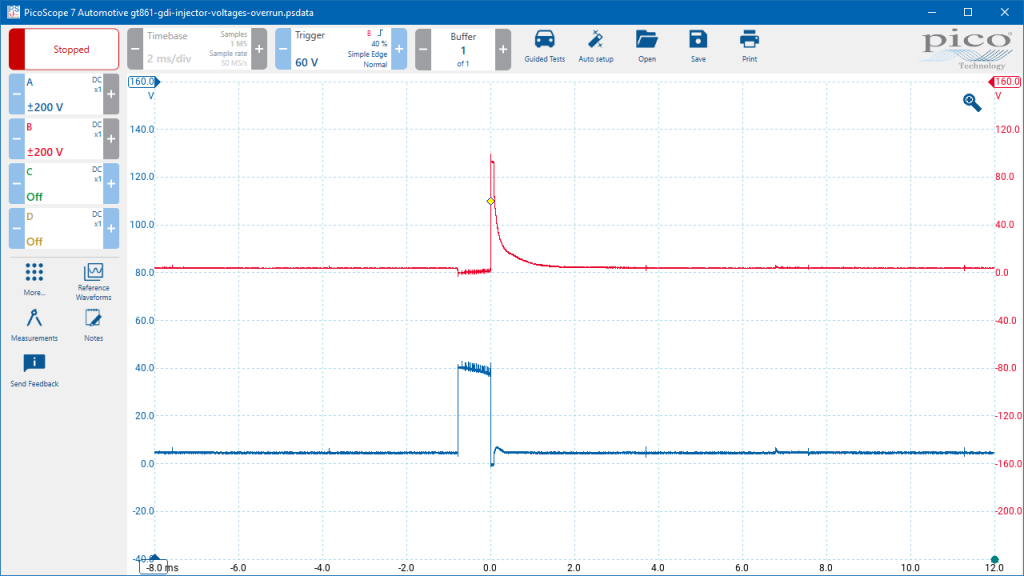Select the yellow trigger marker diamond
The width and height of the screenshot is (1024, 576).
[x=490, y=201]
